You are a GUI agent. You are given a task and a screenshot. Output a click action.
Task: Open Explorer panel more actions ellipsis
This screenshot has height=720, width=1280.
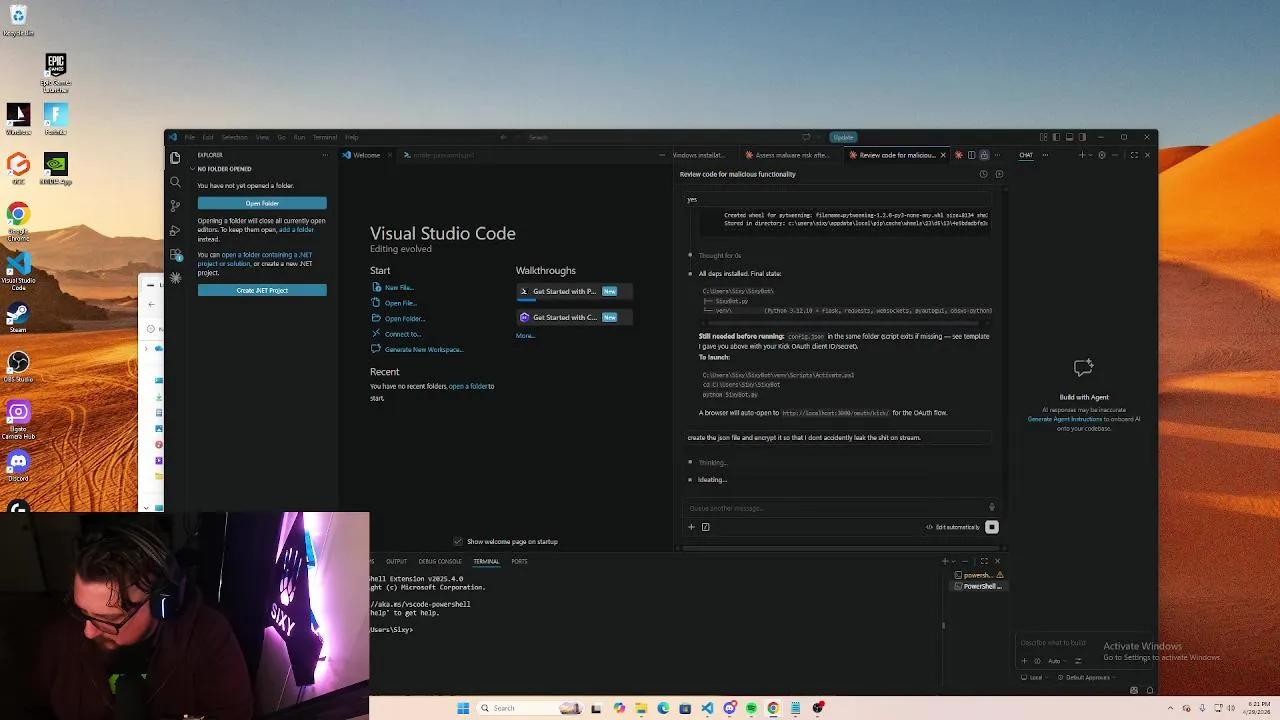325,155
